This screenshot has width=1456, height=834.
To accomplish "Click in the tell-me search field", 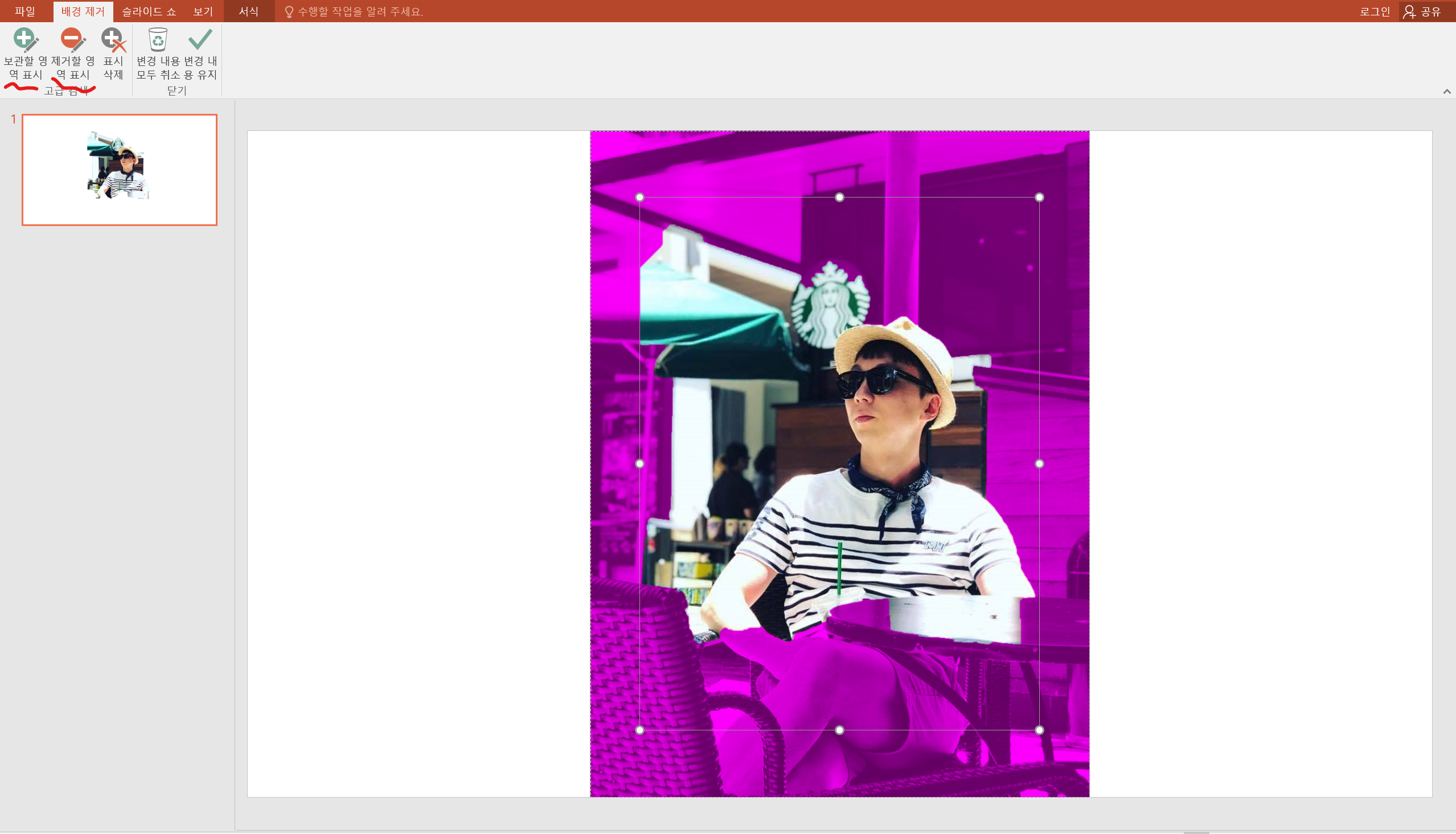I will (361, 11).
